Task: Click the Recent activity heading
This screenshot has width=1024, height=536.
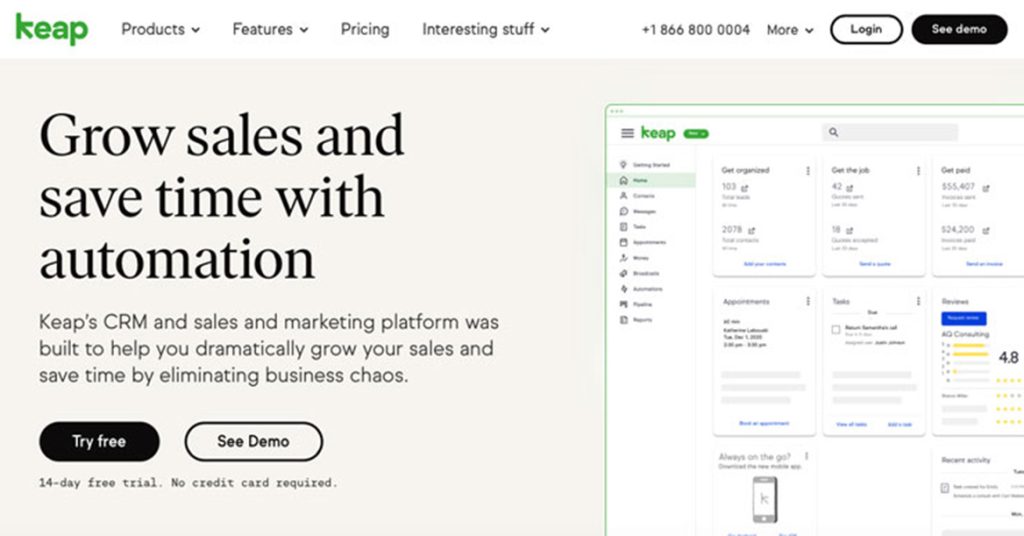Action: pos(965,460)
